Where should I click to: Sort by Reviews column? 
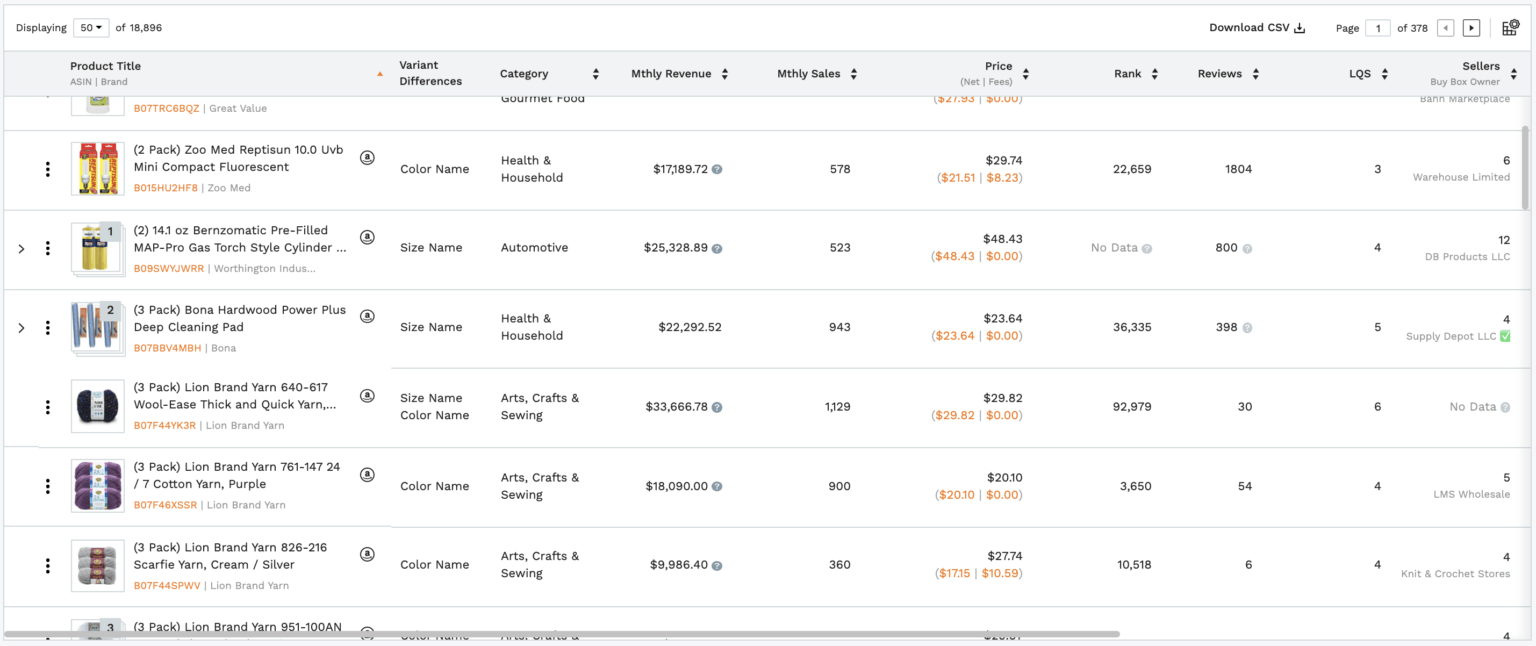(1255, 74)
